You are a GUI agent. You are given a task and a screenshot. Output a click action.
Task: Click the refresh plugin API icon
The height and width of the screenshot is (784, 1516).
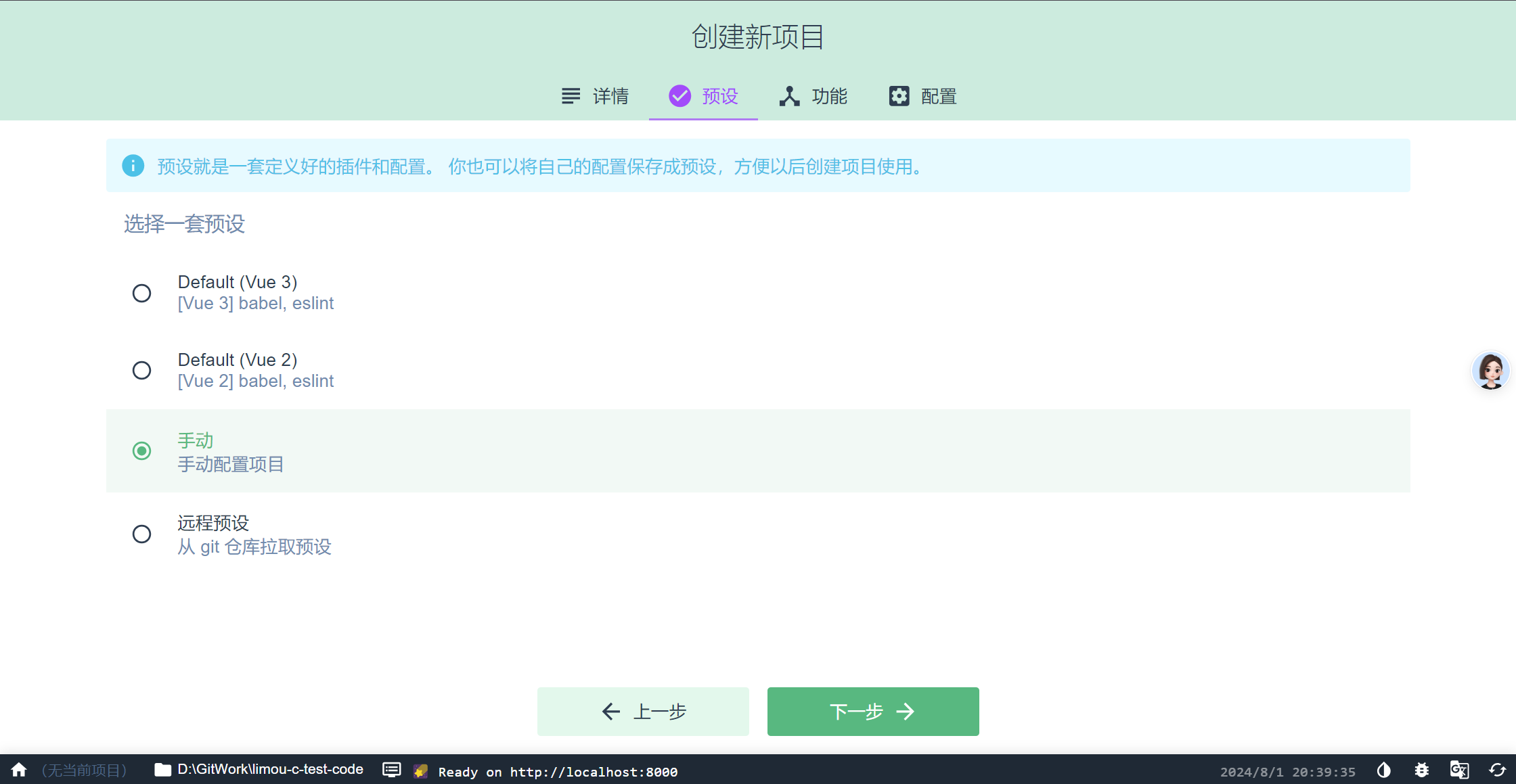click(x=1497, y=770)
